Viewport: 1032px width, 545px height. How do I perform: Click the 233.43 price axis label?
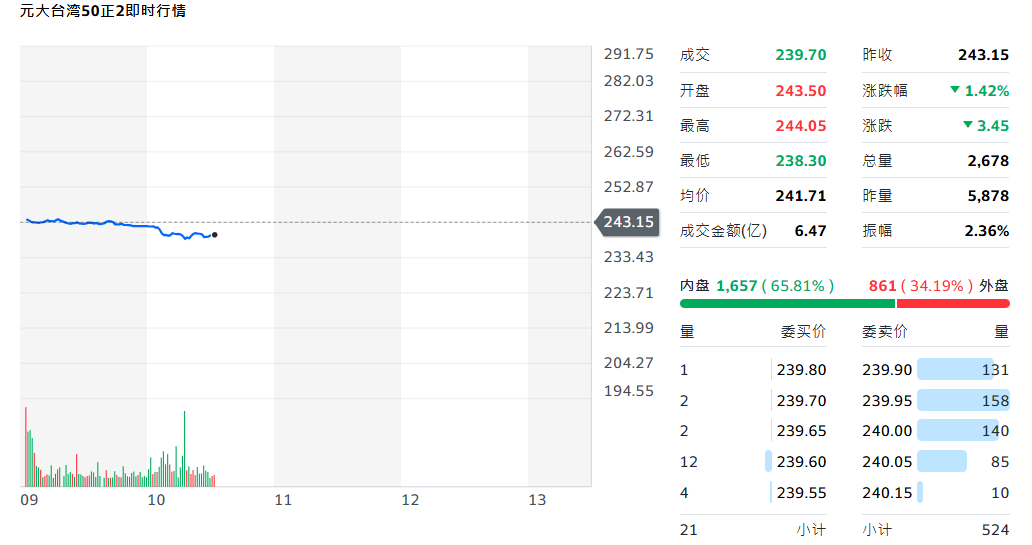coord(629,257)
